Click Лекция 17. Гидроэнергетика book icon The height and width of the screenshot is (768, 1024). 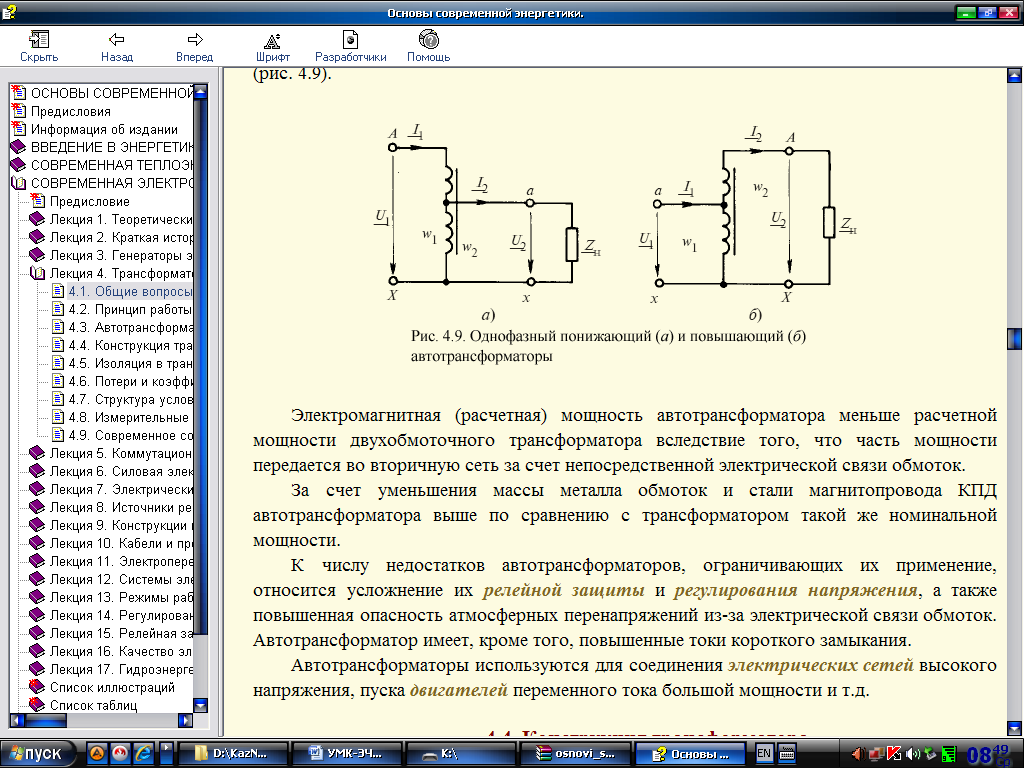pos(37,669)
